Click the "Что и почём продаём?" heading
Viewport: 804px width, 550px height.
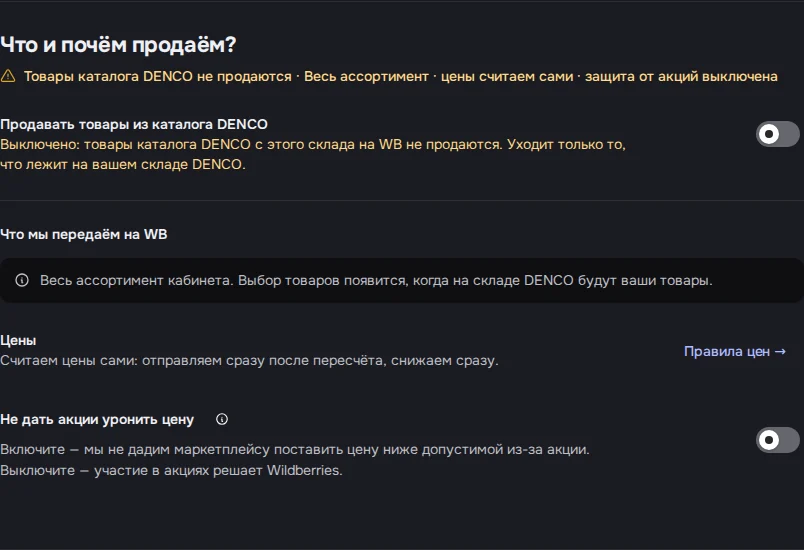point(118,45)
